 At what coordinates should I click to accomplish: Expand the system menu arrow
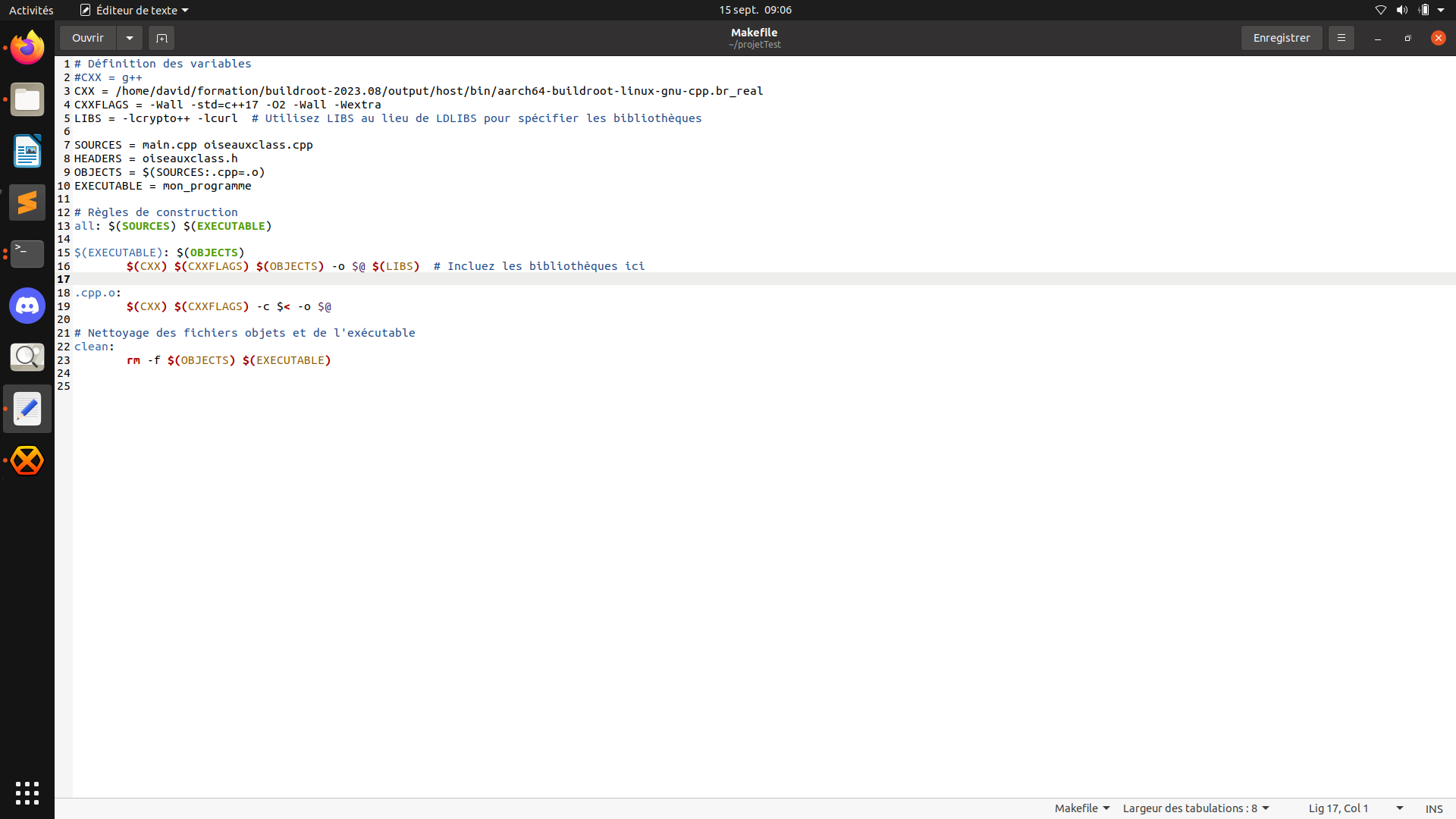pos(1441,10)
